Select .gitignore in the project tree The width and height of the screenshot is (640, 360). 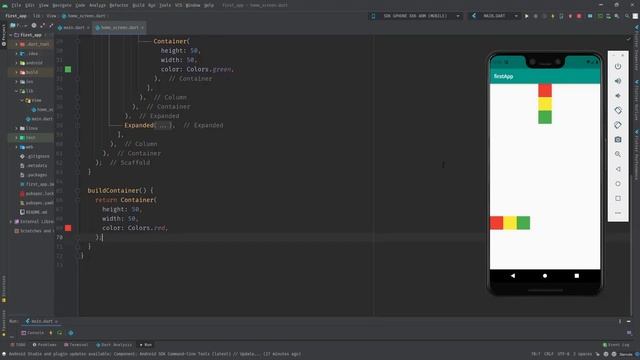pos(35,156)
